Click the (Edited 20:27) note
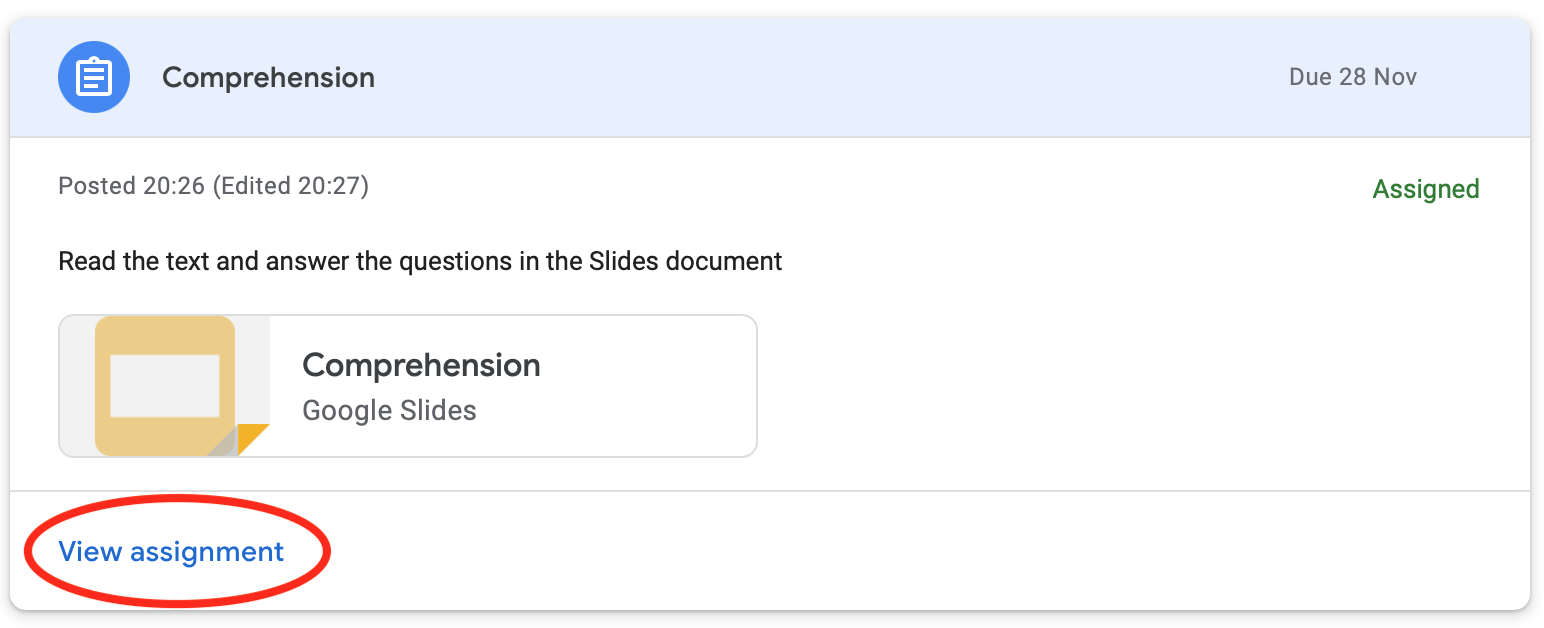The image size is (1544, 628). click(291, 186)
